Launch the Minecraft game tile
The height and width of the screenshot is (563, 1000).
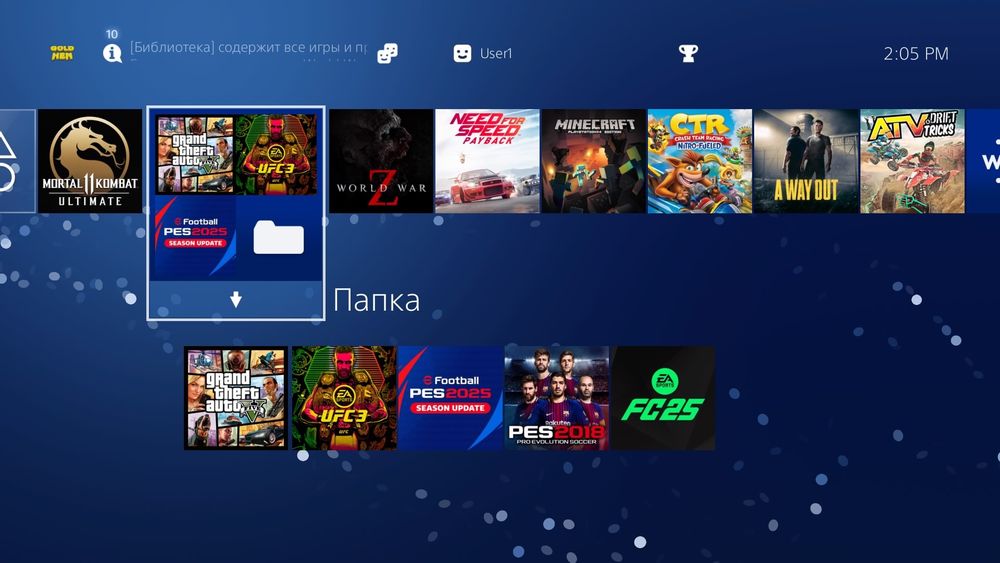point(594,161)
